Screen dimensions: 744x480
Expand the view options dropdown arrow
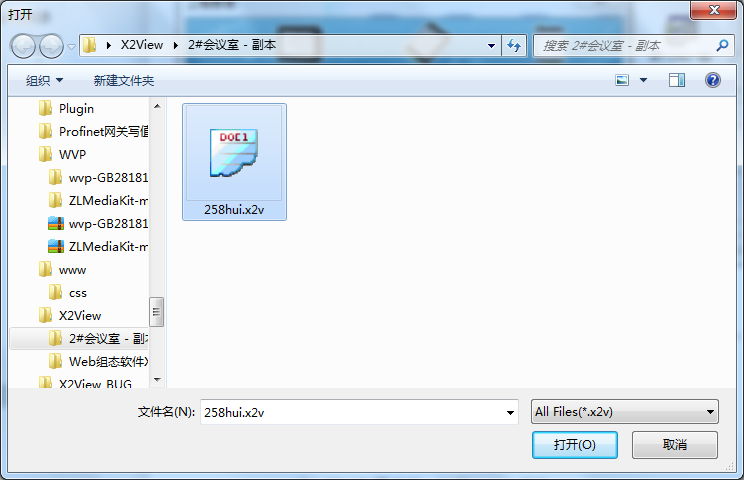[x=643, y=80]
